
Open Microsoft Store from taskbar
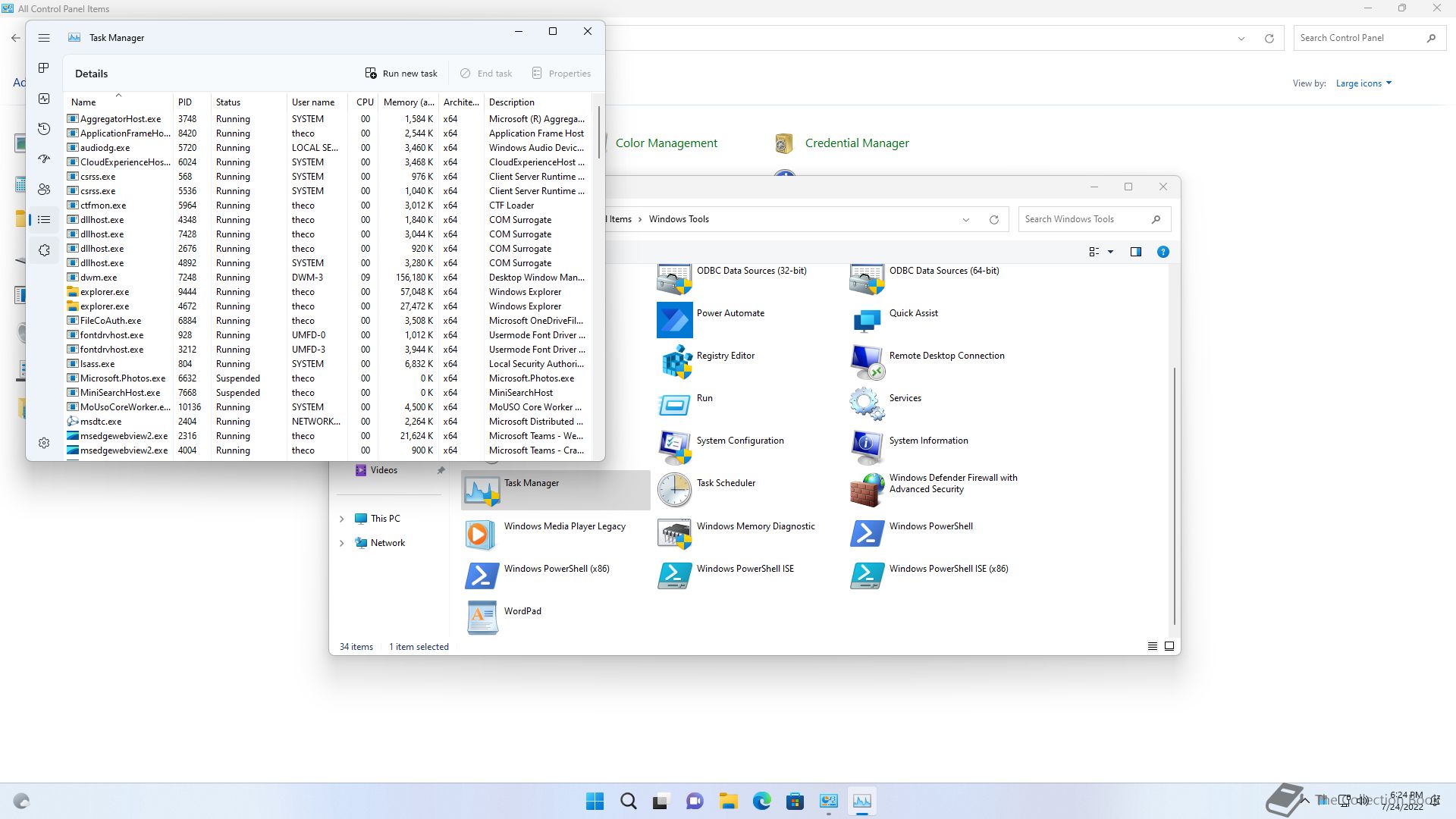point(795,801)
